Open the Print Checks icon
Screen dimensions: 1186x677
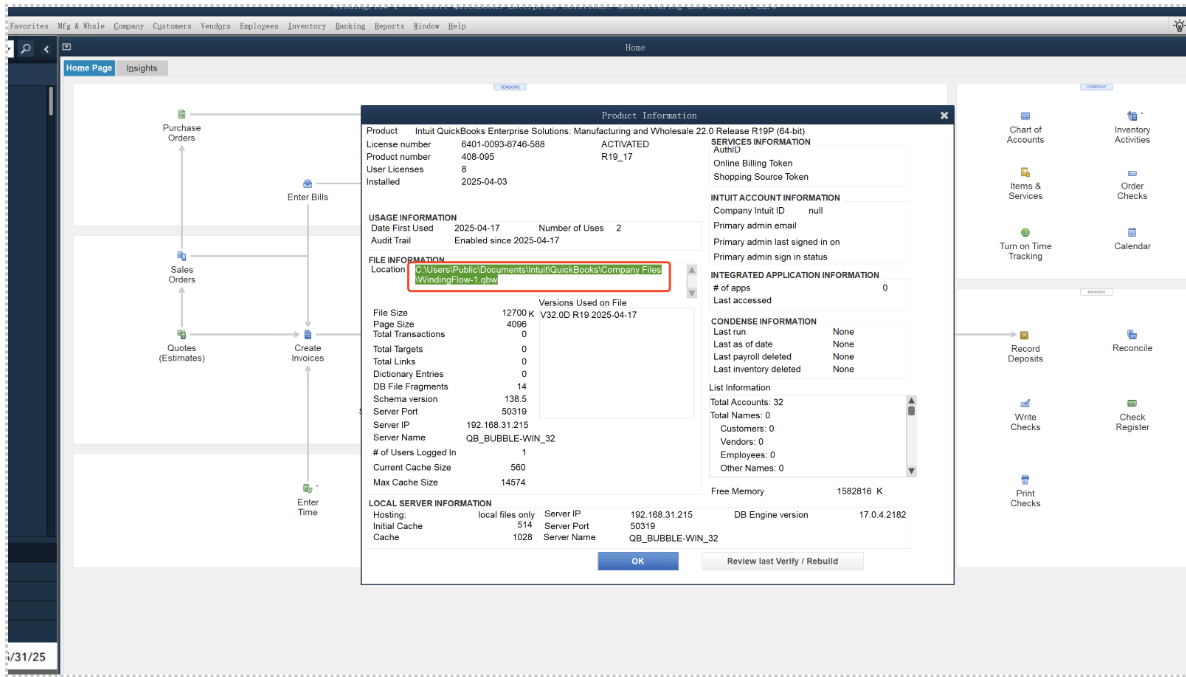1025,480
